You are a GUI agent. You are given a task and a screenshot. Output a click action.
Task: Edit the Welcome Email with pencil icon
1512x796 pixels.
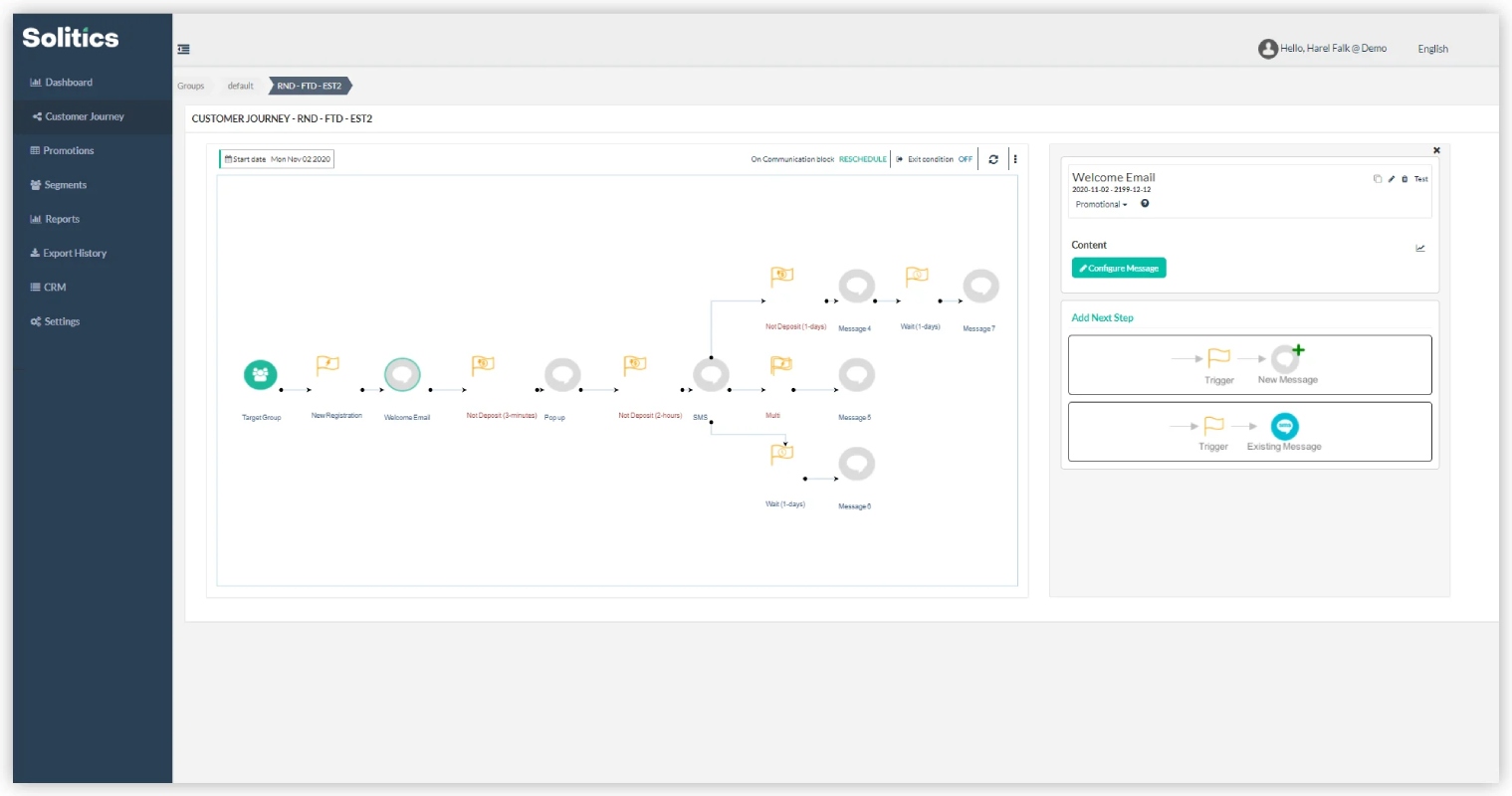click(1392, 179)
